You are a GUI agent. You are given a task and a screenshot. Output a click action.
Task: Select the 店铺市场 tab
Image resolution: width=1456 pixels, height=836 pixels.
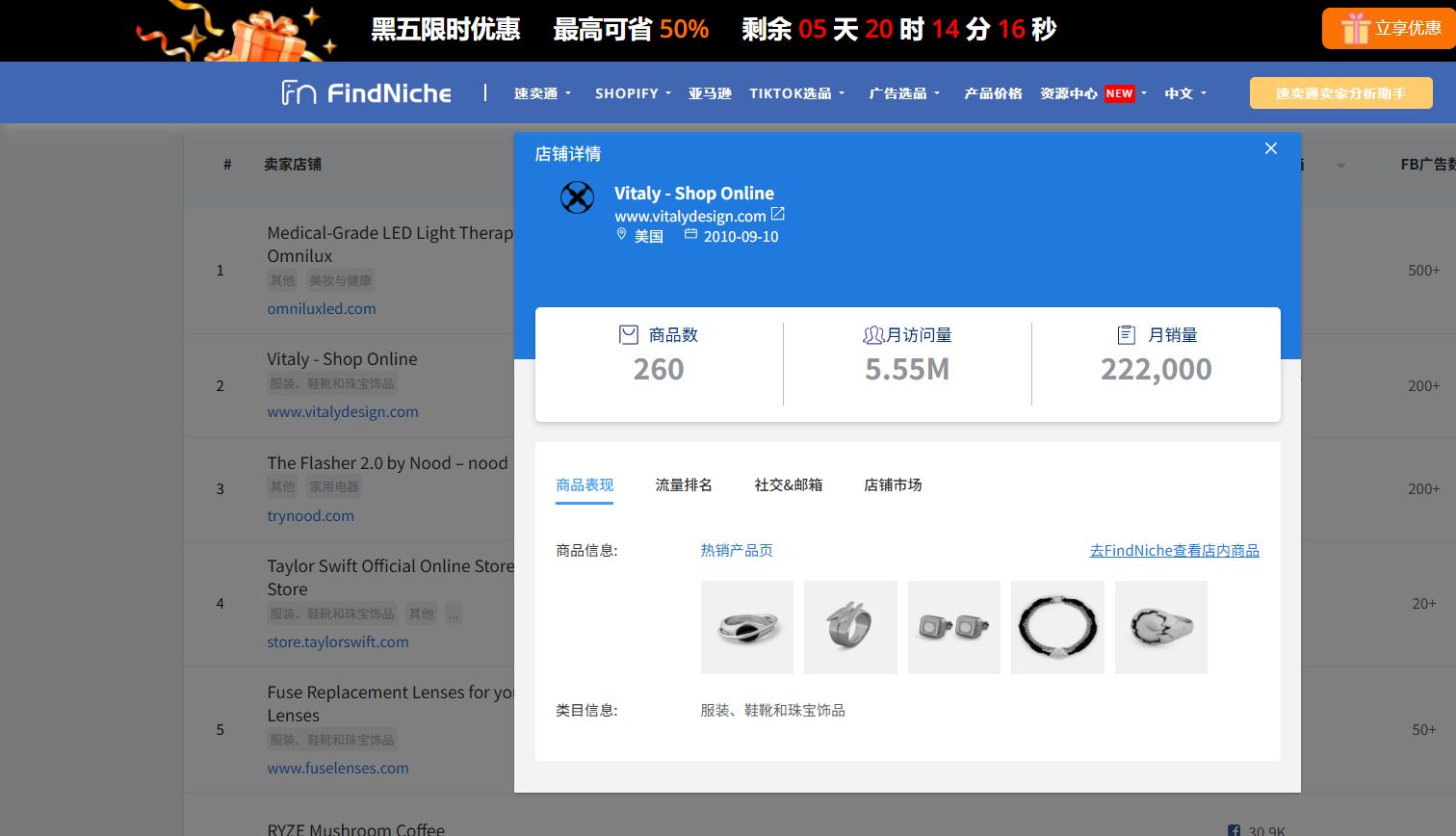[x=893, y=484]
